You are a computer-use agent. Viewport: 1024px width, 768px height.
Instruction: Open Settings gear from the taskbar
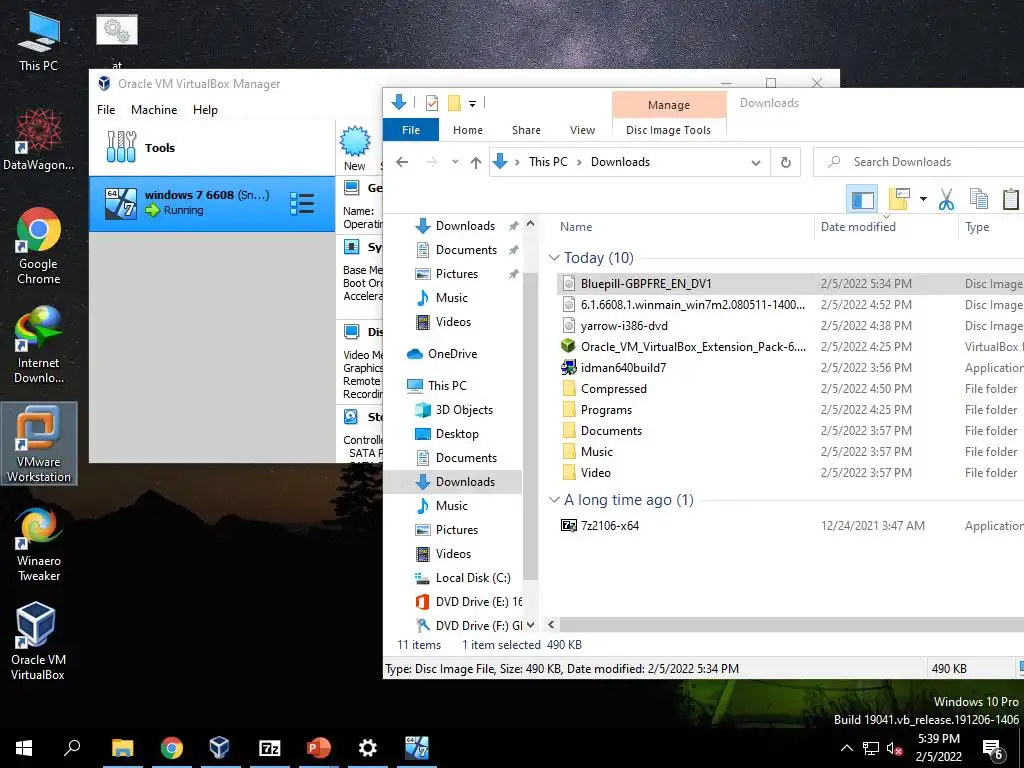click(x=368, y=747)
